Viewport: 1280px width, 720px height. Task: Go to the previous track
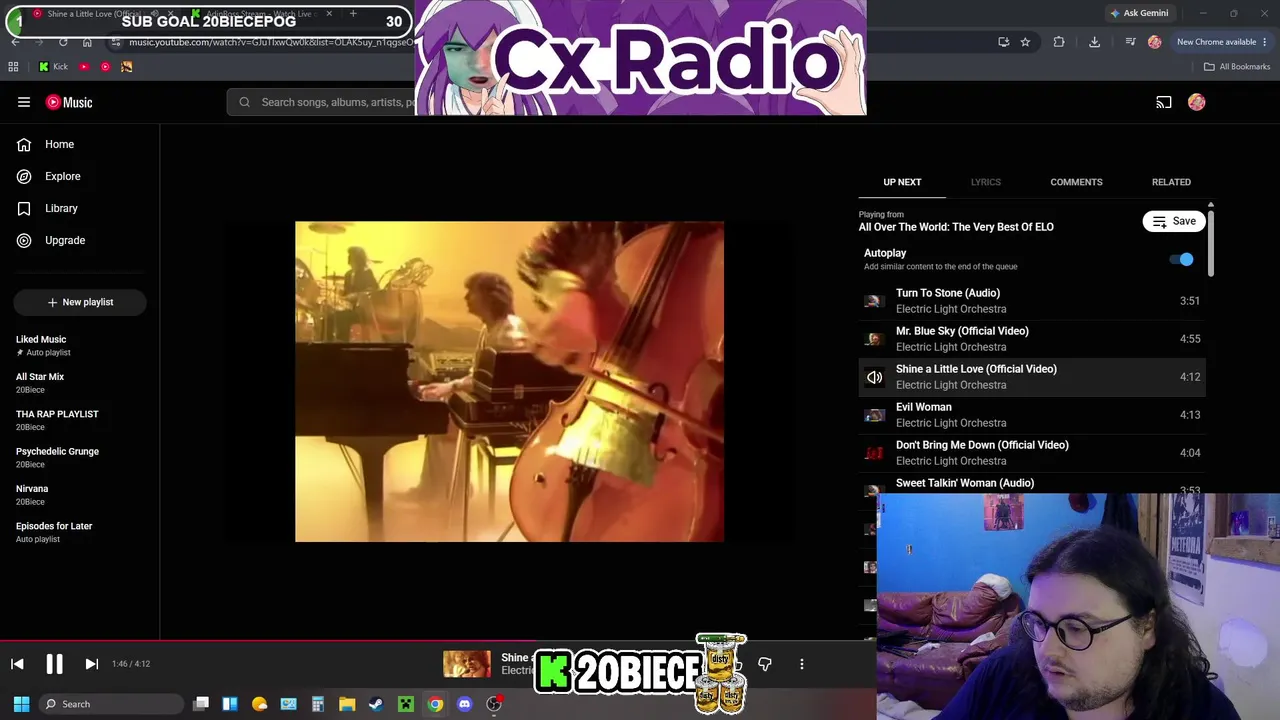coord(17,664)
